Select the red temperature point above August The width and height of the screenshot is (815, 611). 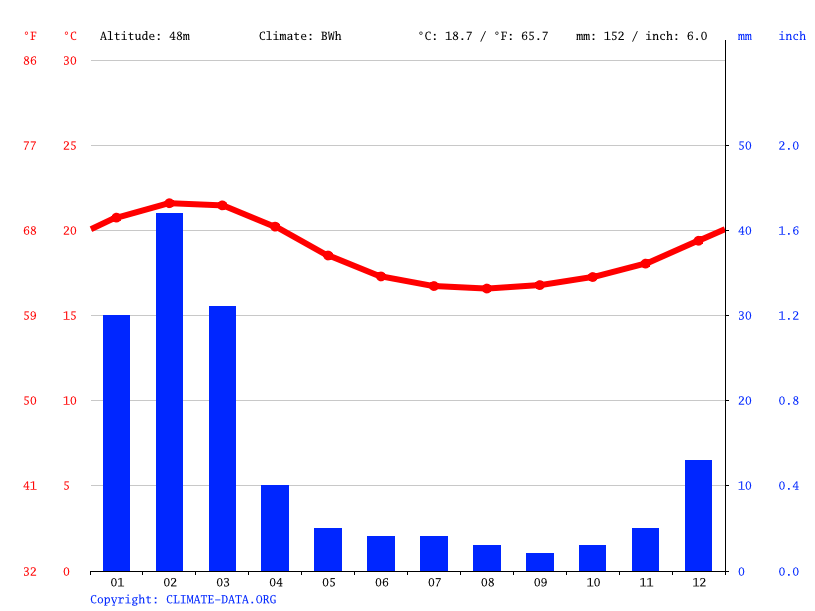[x=486, y=288]
